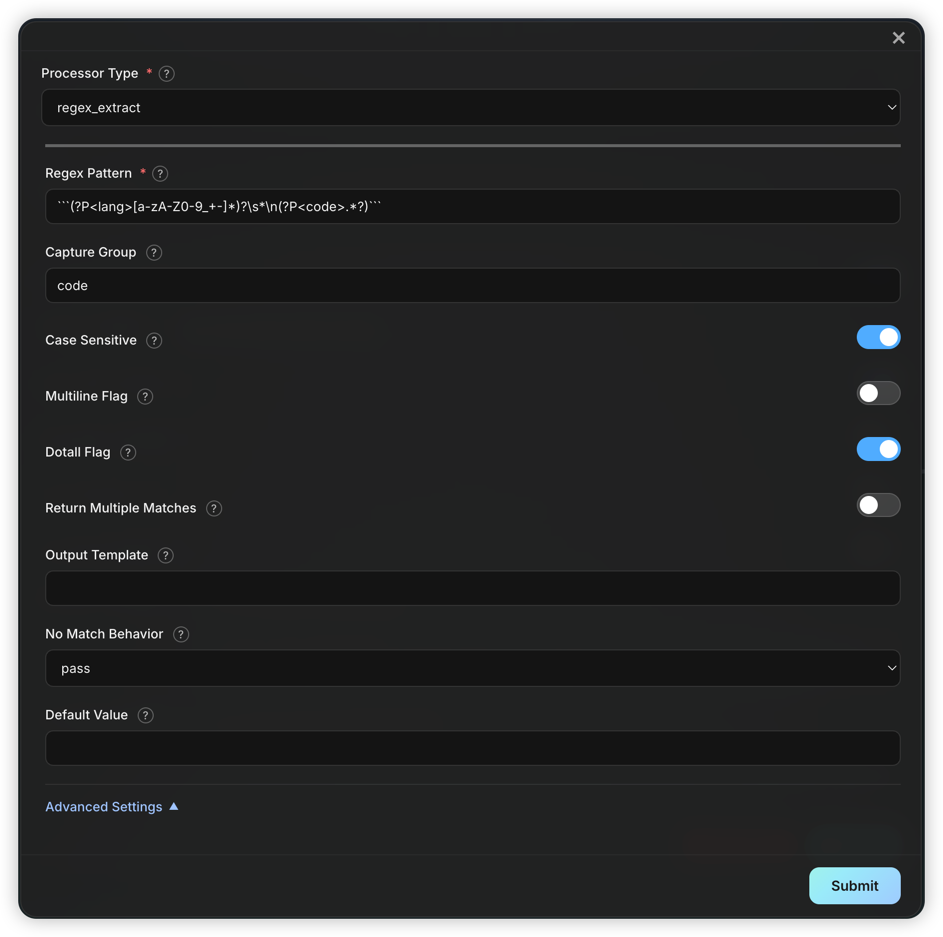Click the Regex Pattern help icon
This screenshot has width=943, height=937.
tap(160, 174)
